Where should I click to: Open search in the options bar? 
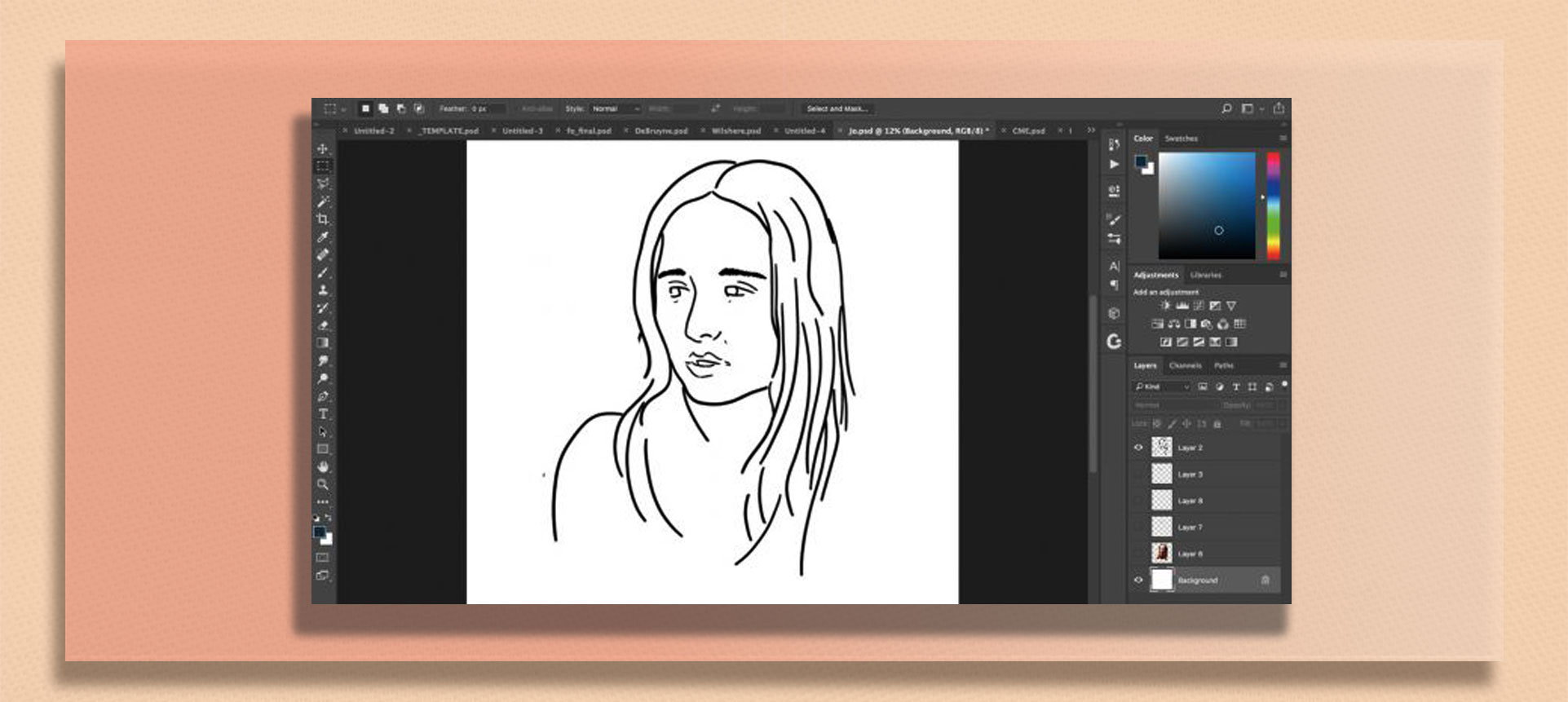(1226, 108)
